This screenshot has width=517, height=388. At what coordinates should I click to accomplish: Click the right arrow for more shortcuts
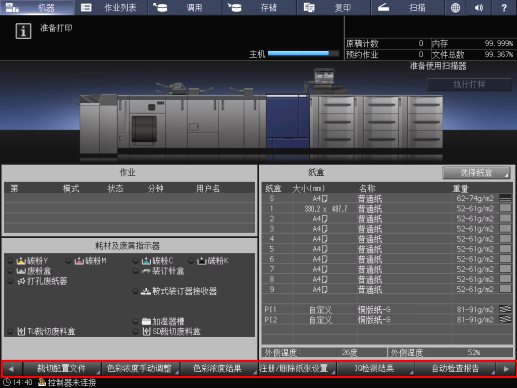tap(506, 369)
